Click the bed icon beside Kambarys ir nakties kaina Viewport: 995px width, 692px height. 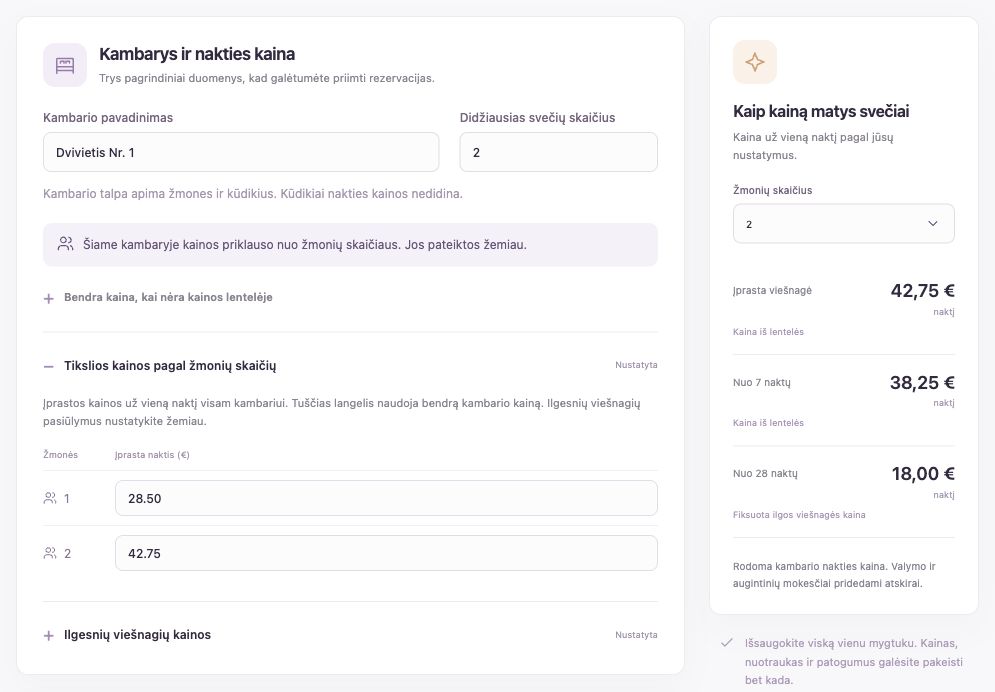point(65,65)
